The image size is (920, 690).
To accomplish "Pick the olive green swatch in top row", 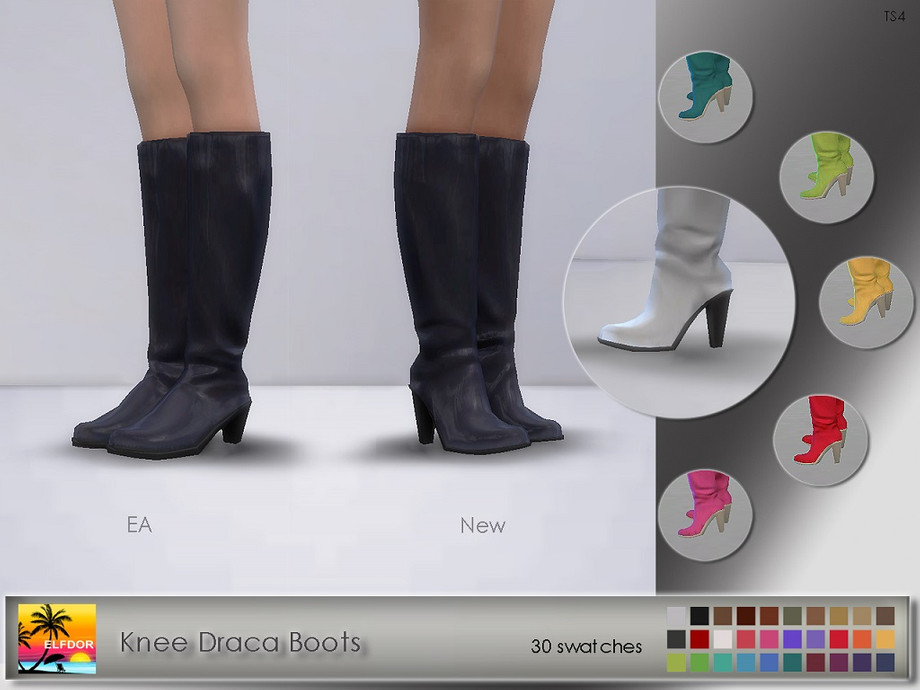I will (793, 616).
